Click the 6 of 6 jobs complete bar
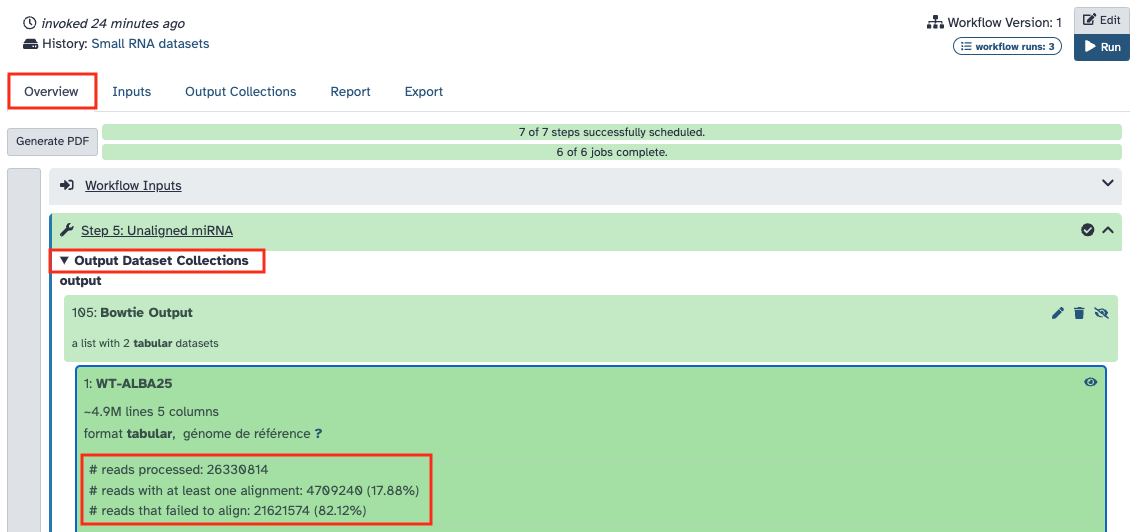 (x=611, y=152)
